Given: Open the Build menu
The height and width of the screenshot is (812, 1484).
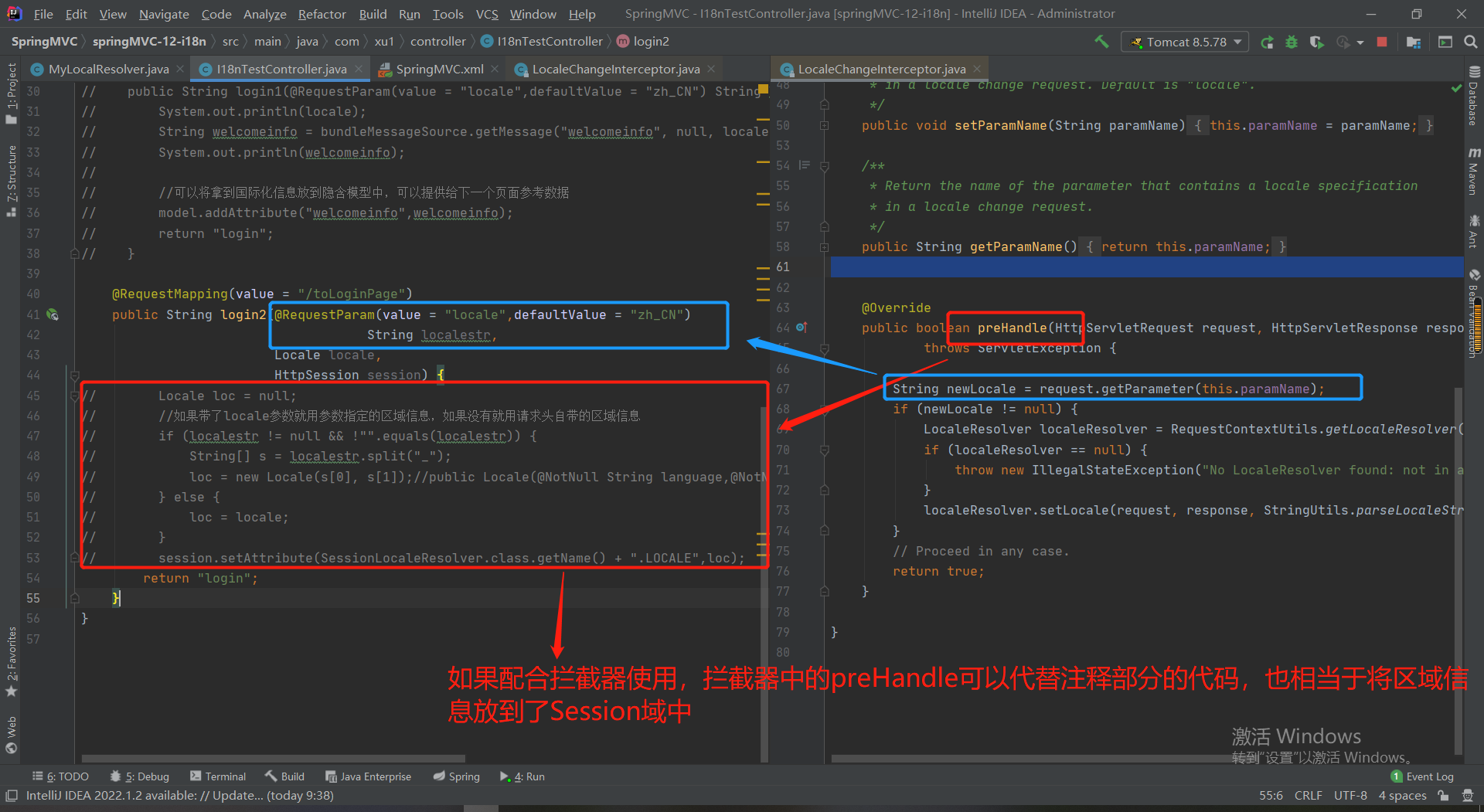Looking at the screenshot, I should click(373, 14).
